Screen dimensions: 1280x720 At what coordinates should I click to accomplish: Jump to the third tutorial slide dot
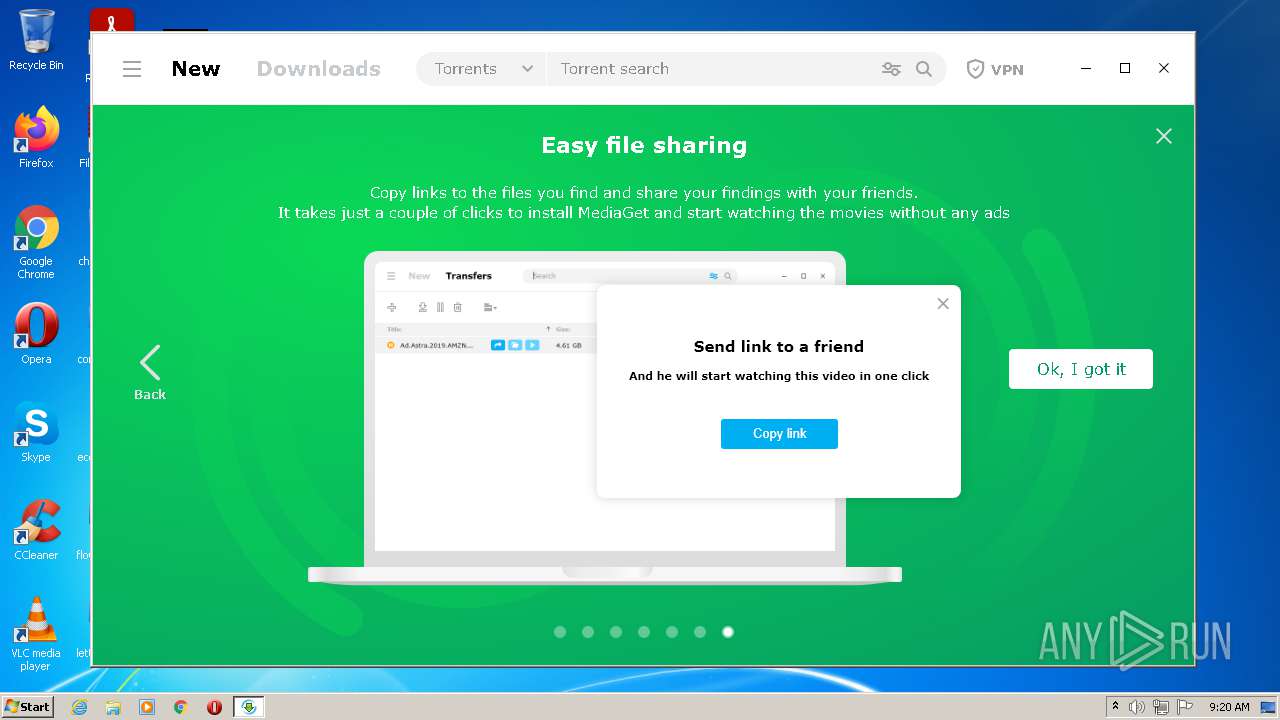click(x=616, y=632)
